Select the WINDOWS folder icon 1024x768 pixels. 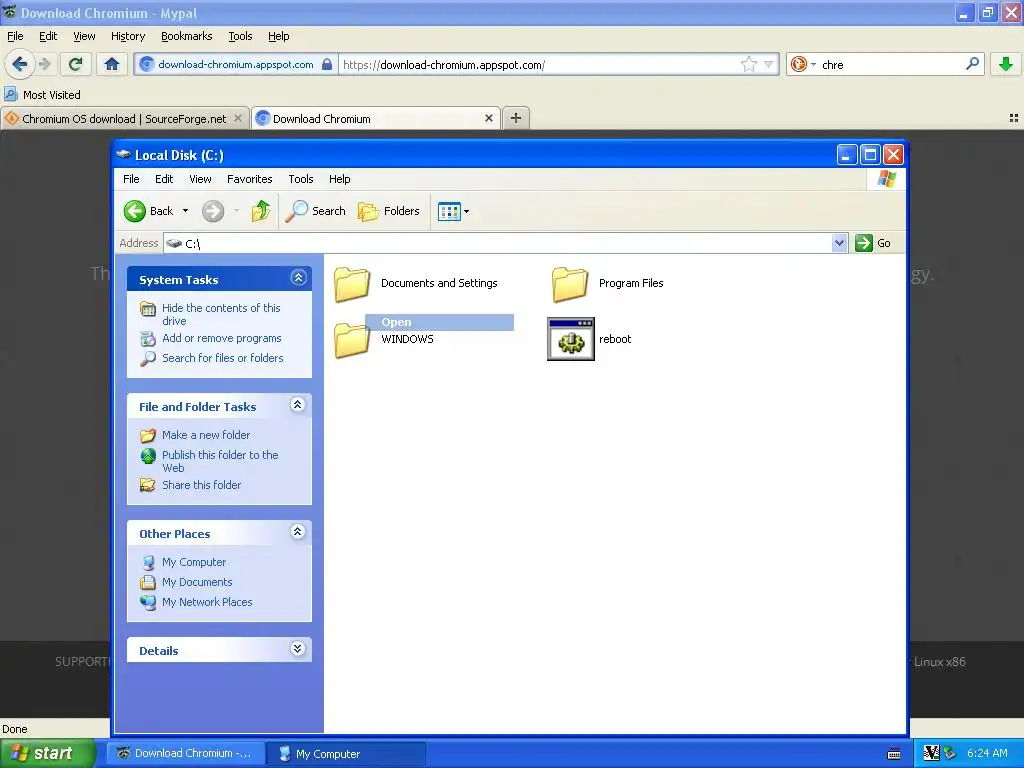pyautogui.click(x=352, y=340)
